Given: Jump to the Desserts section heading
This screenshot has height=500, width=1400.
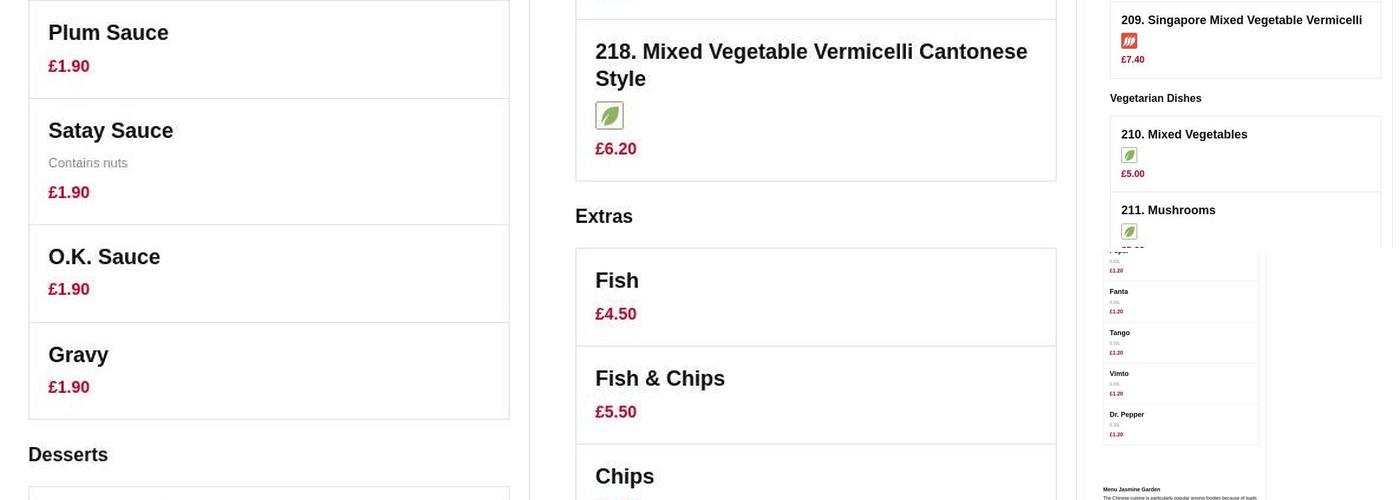Looking at the screenshot, I should pyautogui.click(x=68, y=455).
